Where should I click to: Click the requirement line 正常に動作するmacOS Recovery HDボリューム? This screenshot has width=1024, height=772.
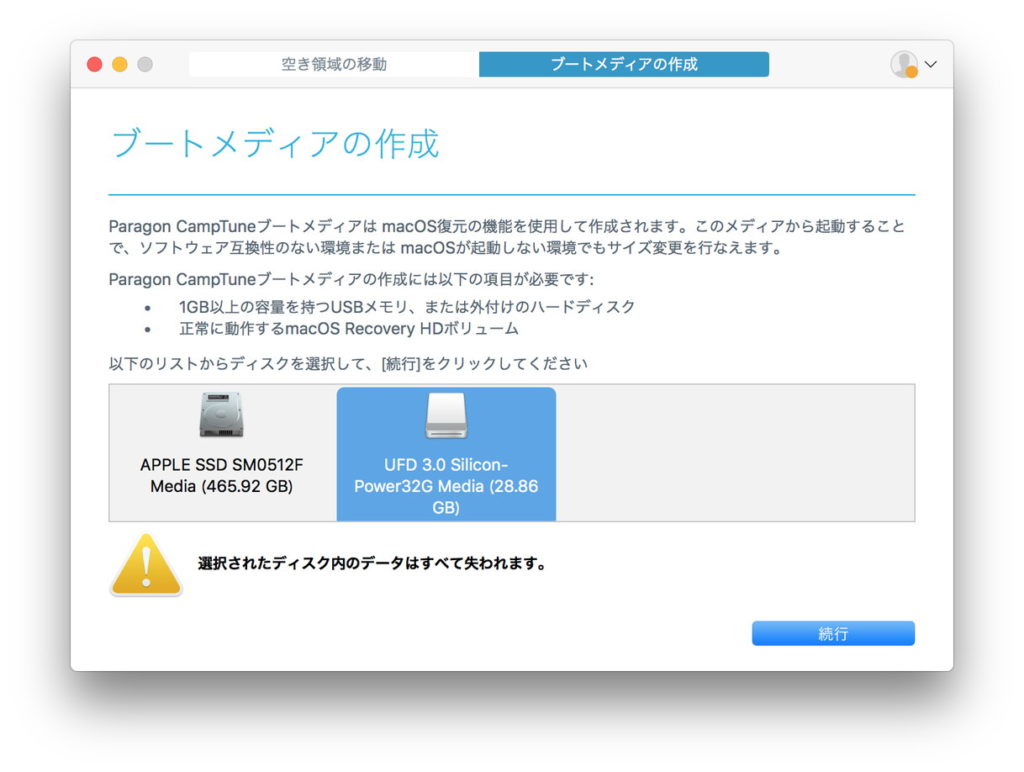click(x=349, y=328)
